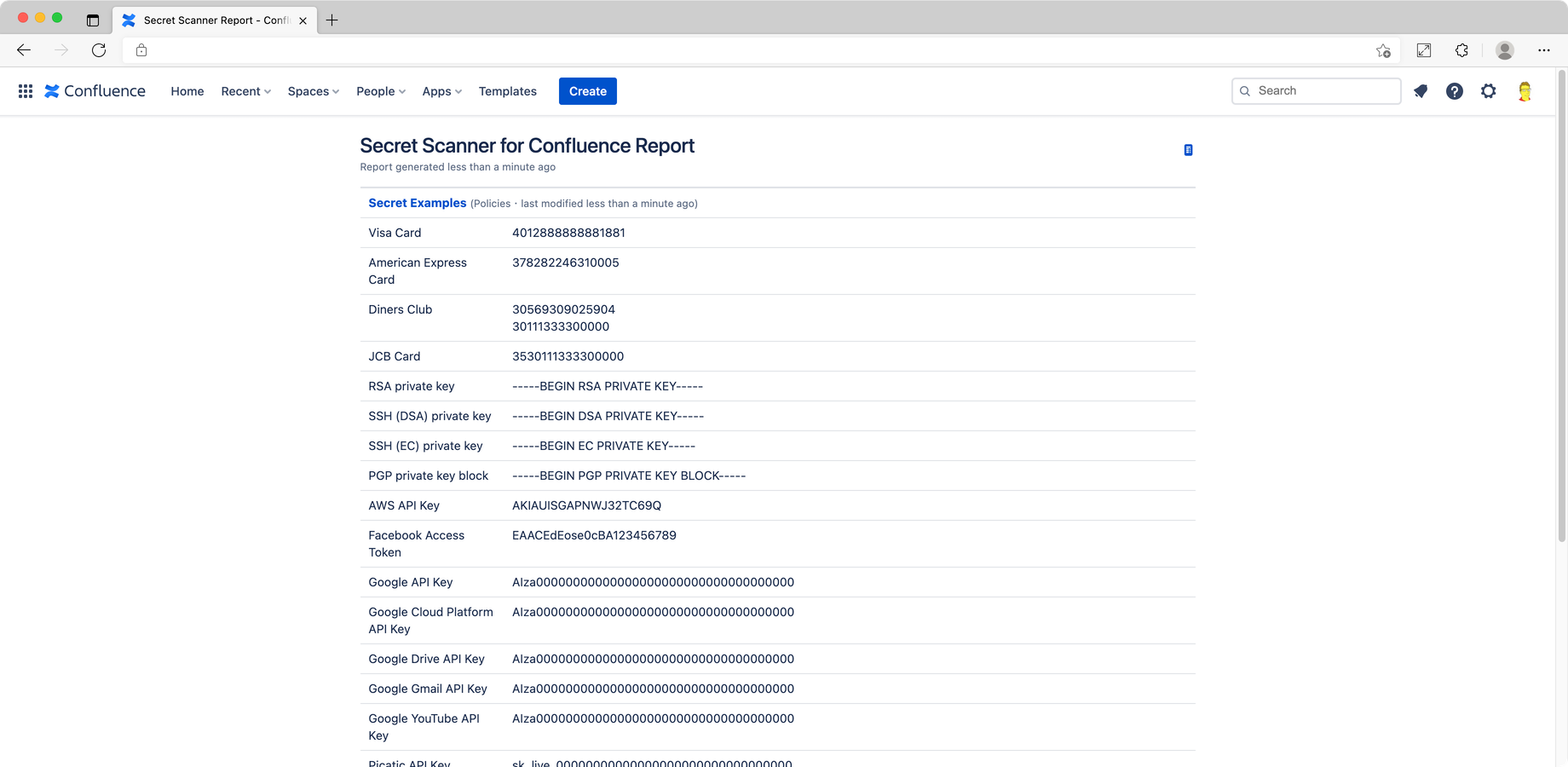
Task: Open browser extensions puzzle icon
Action: (x=1461, y=50)
